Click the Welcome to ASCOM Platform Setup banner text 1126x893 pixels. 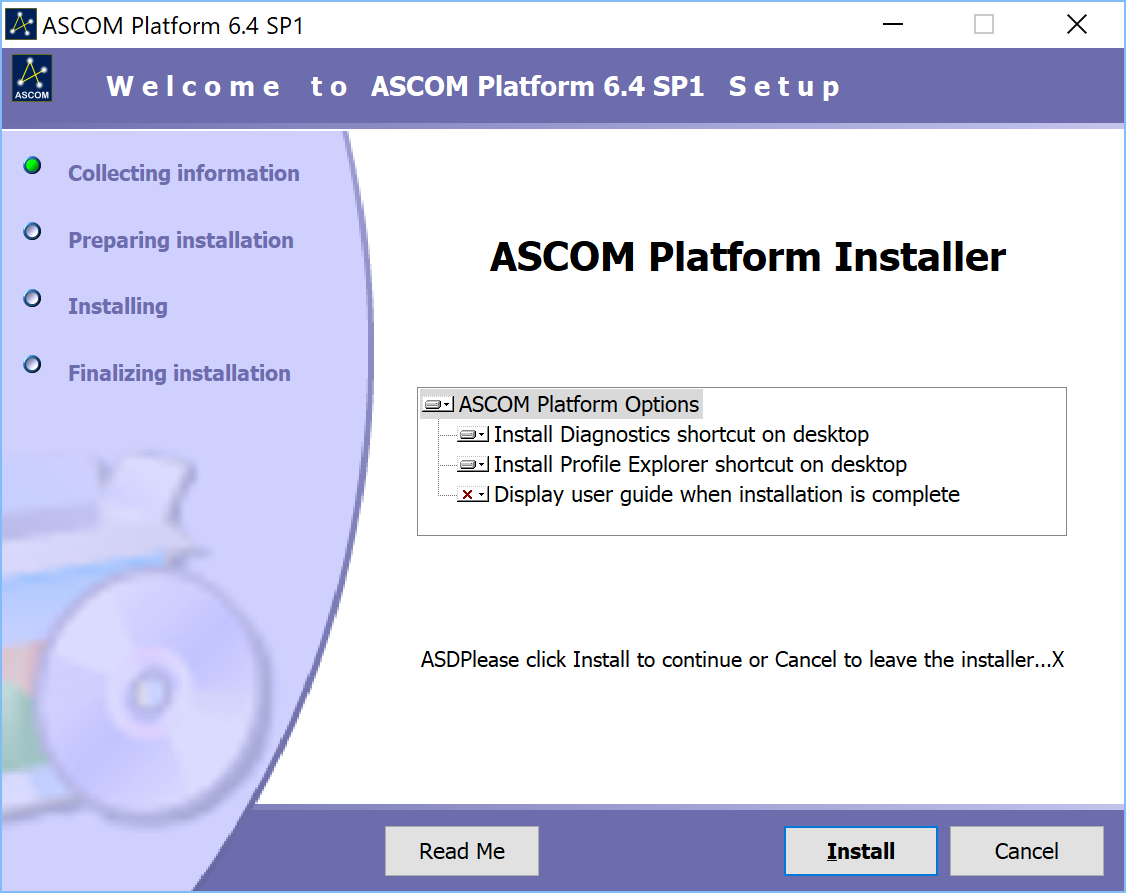473,86
